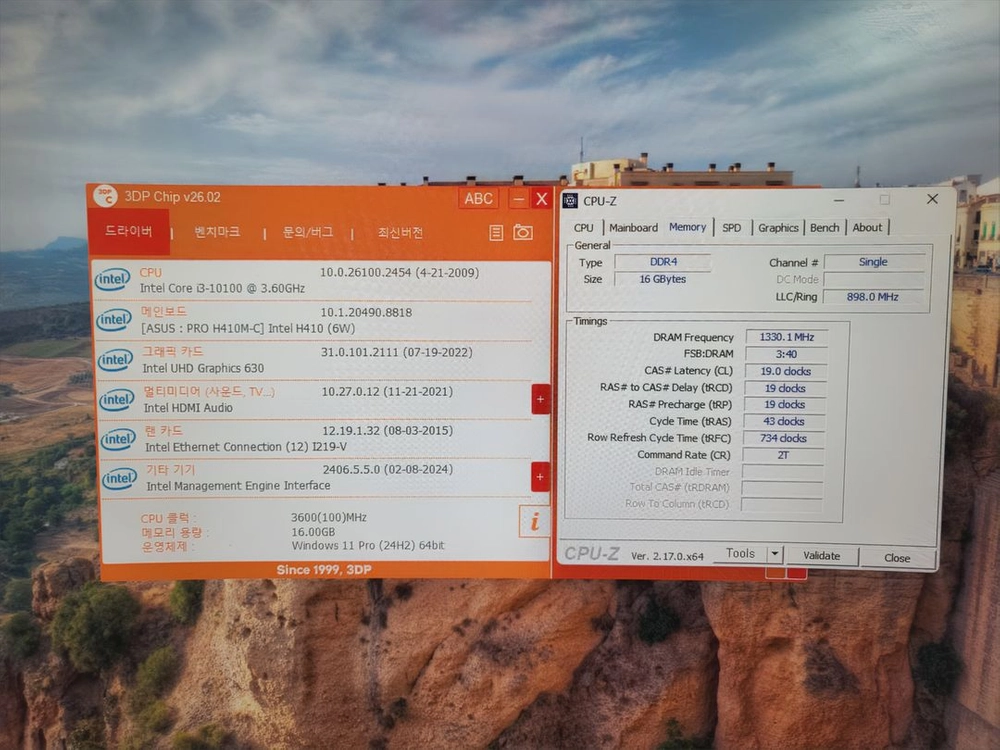
Task: Click the ABC language button in 3DP Chip
Action: (x=478, y=199)
